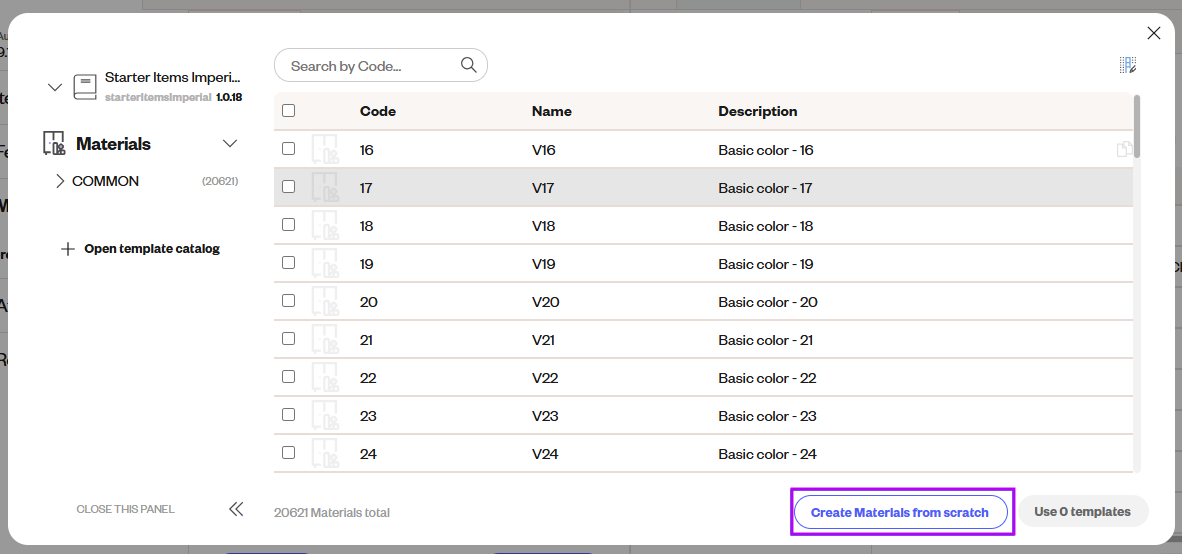The height and width of the screenshot is (554, 1182).
Task: Collapse the Materials section chevron
Action: pyautogui.click(x=230, y=143)
